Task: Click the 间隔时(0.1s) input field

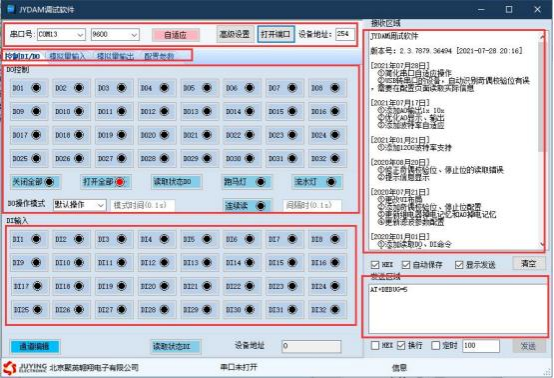Action: pos(312,205)
